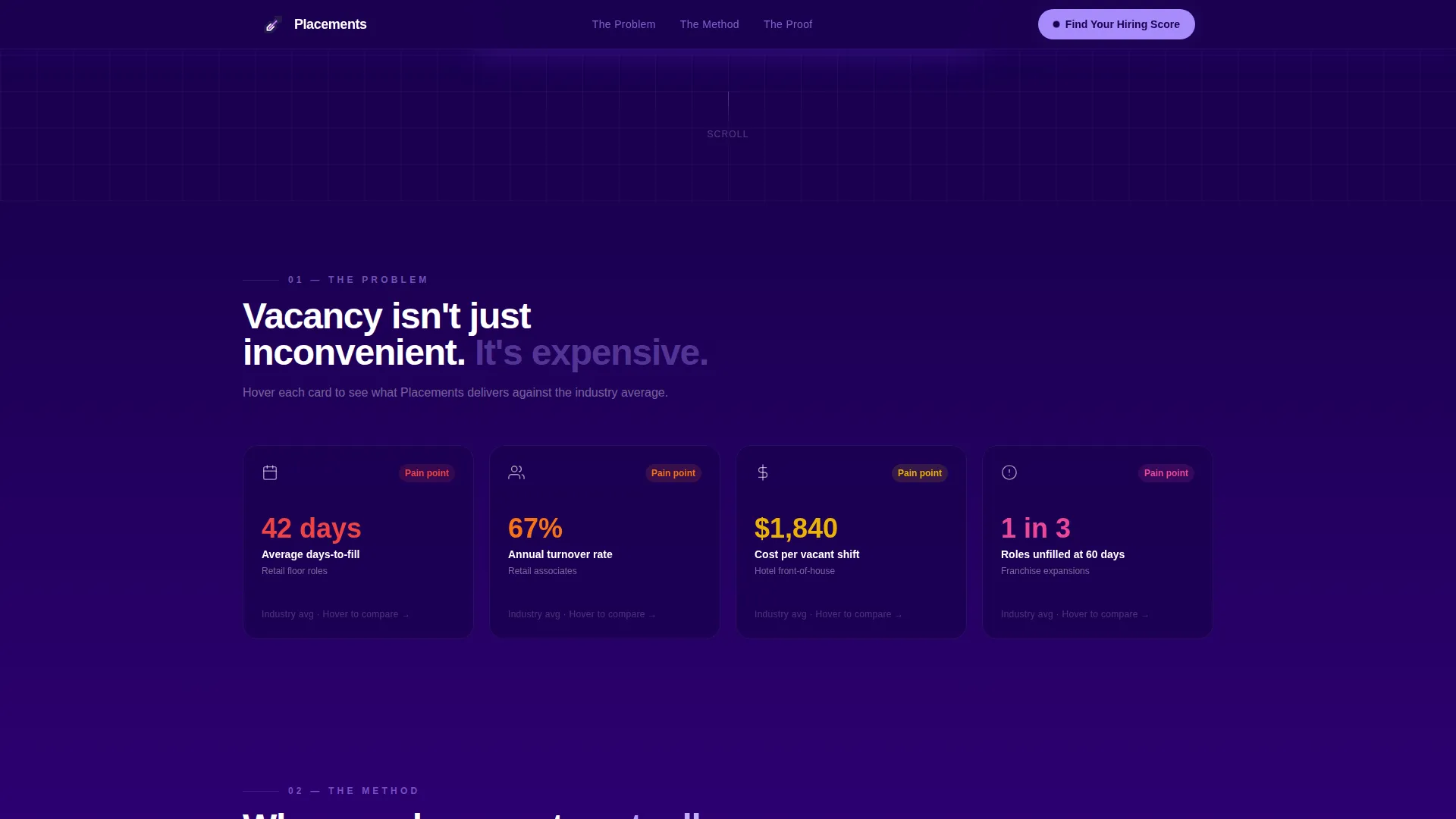Open The Method nav link
This screenshot has width=1456, height=819.
(709, 24)
